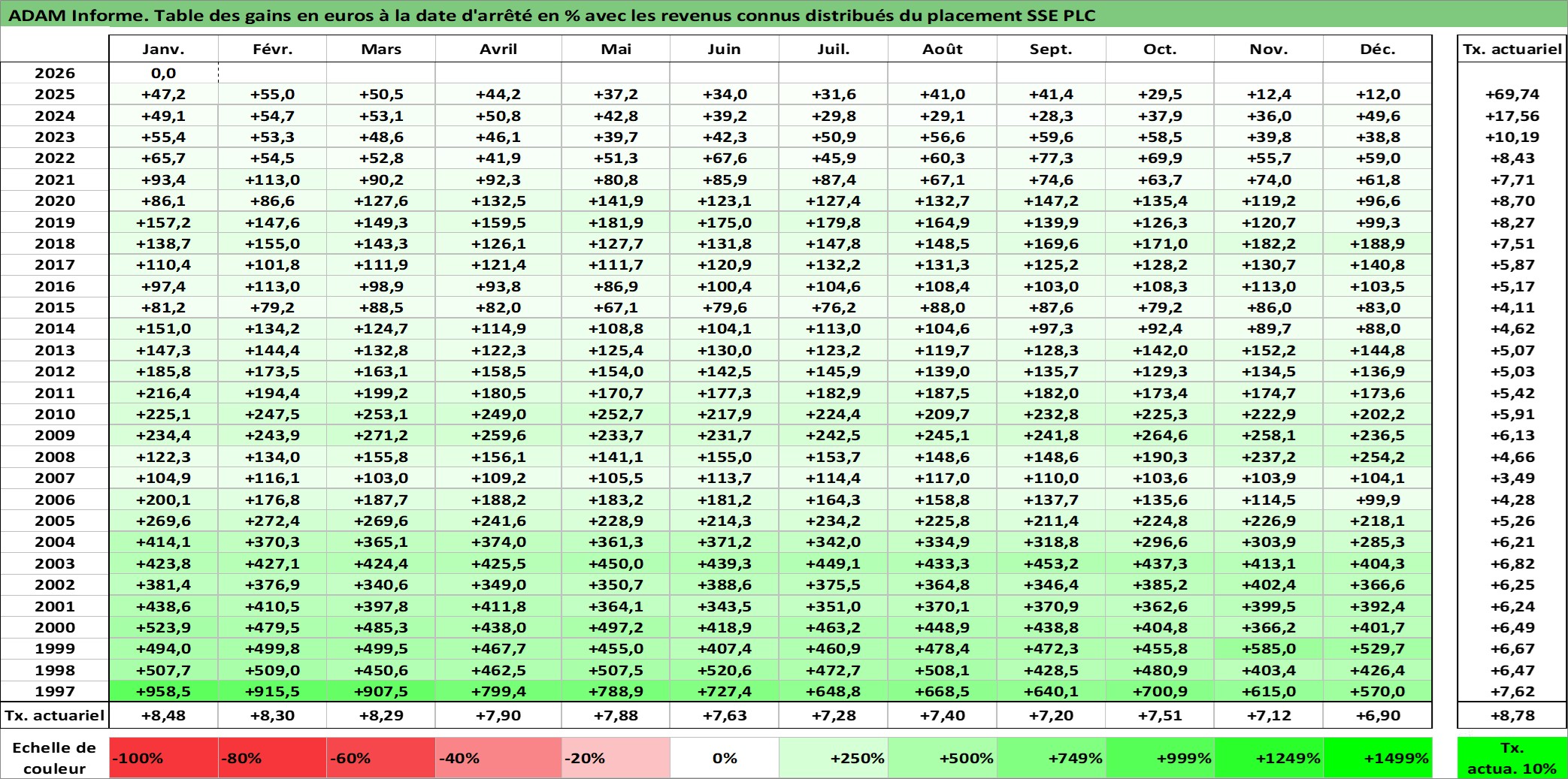Select the 2010 row label

pos(55,414)
